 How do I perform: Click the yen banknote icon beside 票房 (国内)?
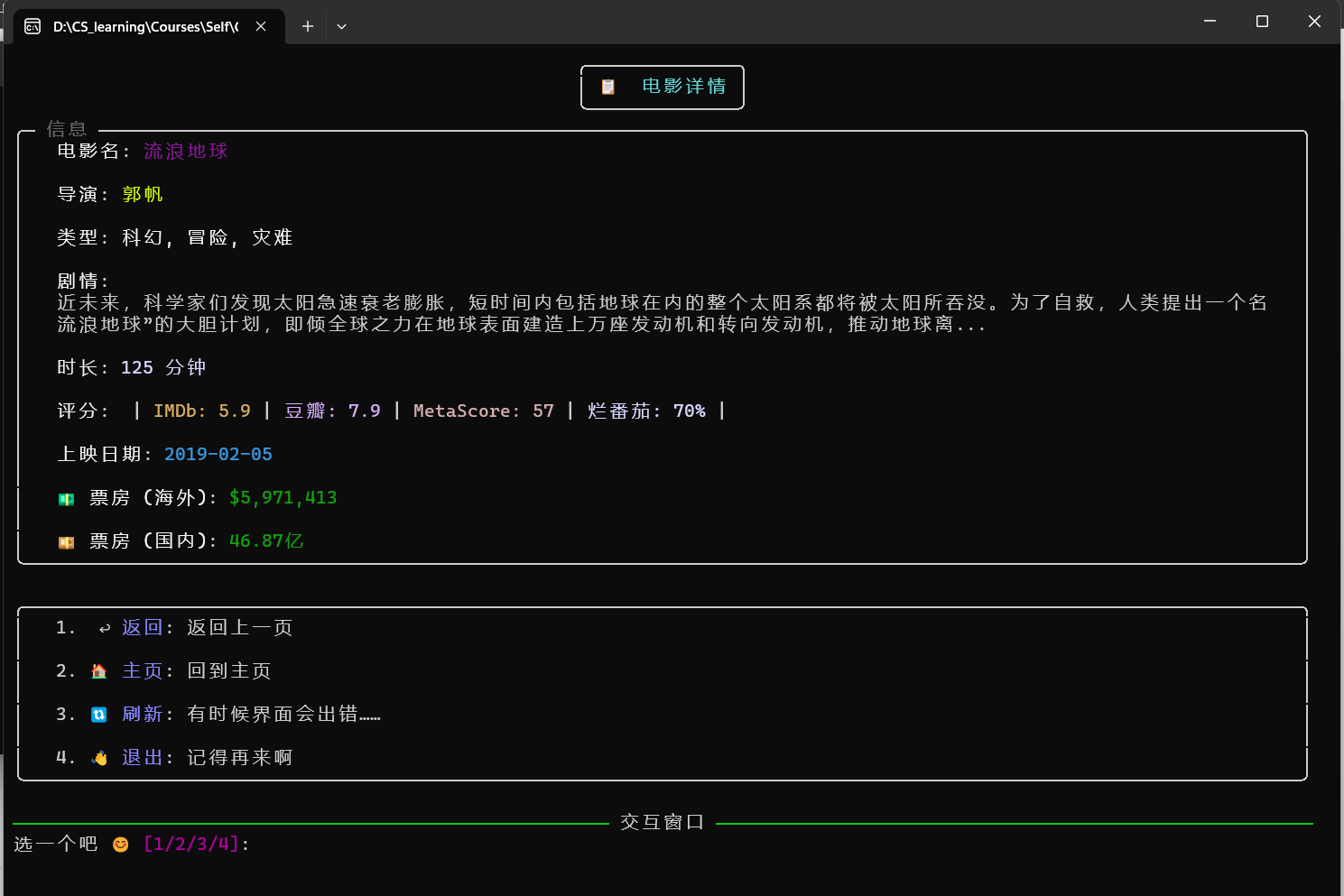[x=67, y=542]
